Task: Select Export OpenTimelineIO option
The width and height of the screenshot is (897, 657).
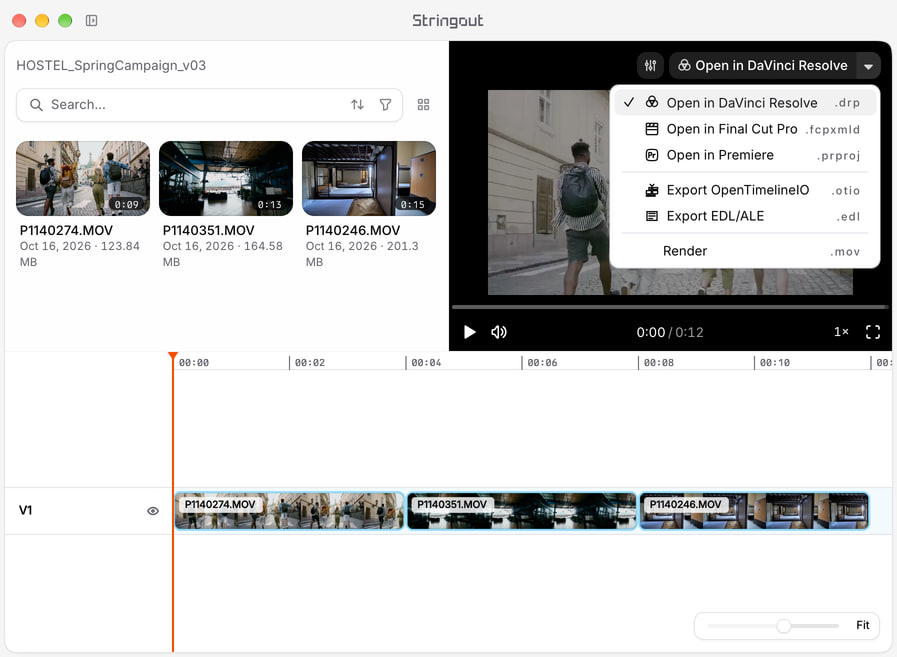Action: (x=745, y=190)
